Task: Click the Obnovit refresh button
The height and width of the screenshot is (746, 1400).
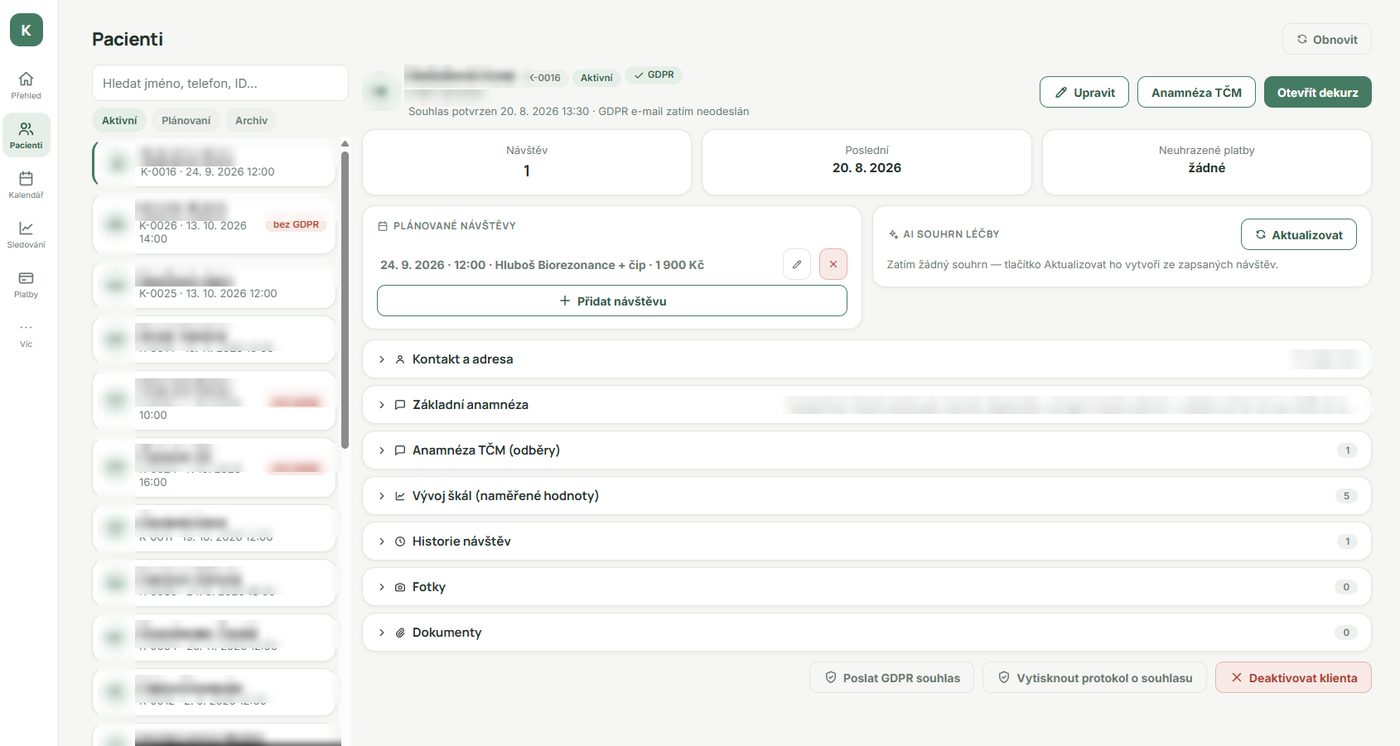Action: coord(1327,39)
